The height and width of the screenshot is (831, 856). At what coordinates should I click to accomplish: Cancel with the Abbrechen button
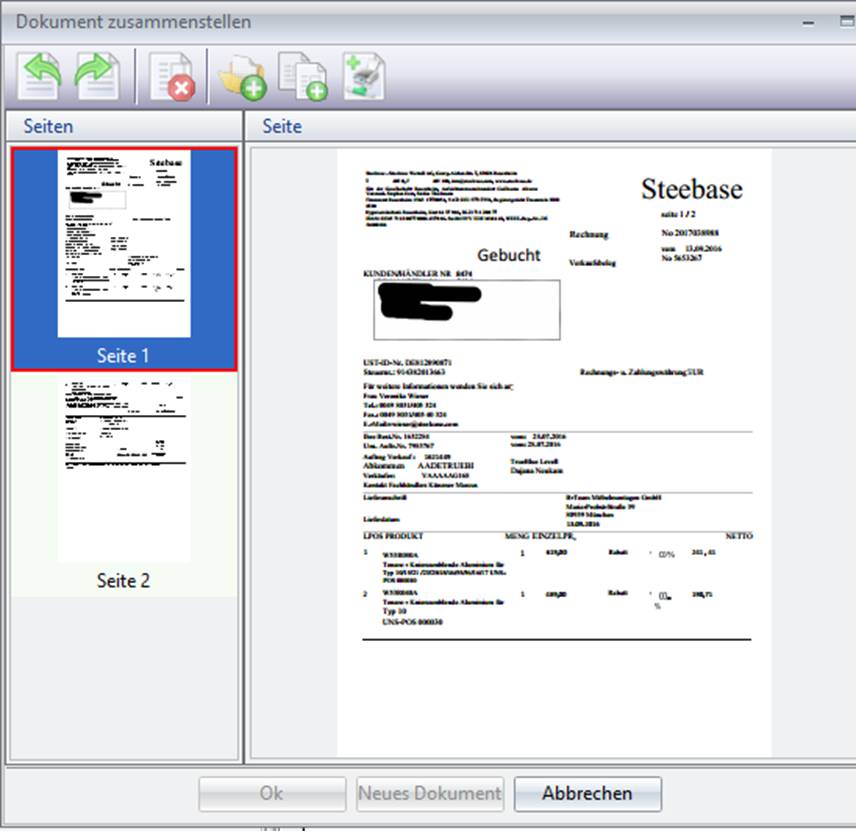click(x=587, y=793)
